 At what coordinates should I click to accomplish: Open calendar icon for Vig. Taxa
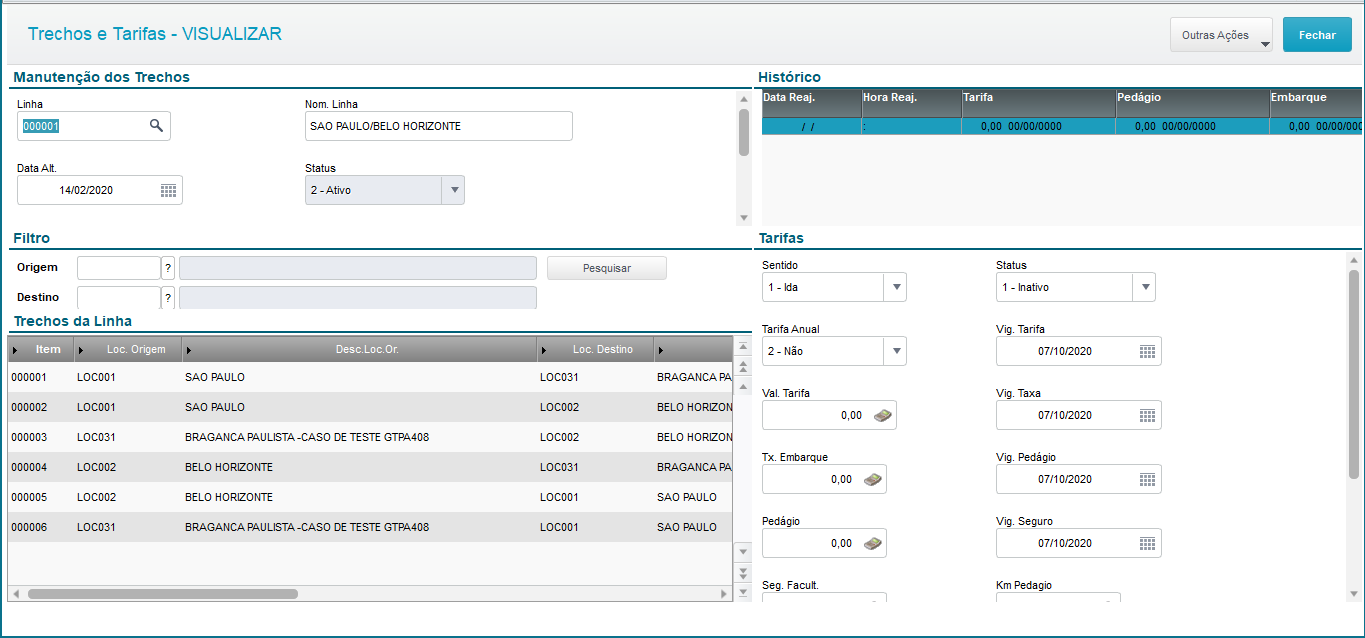[1147, 415]
